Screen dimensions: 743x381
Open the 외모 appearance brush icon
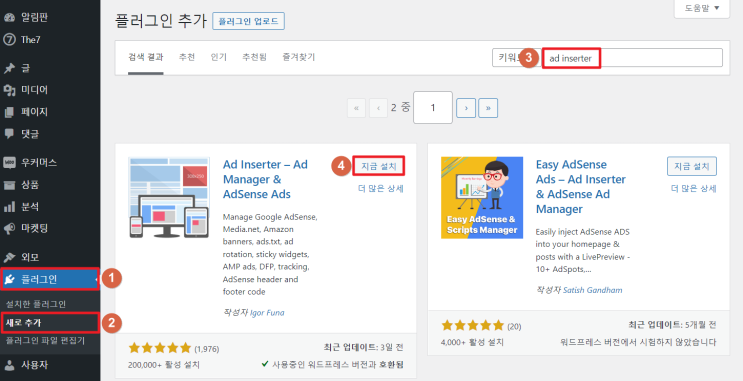(x=9, y=257)
